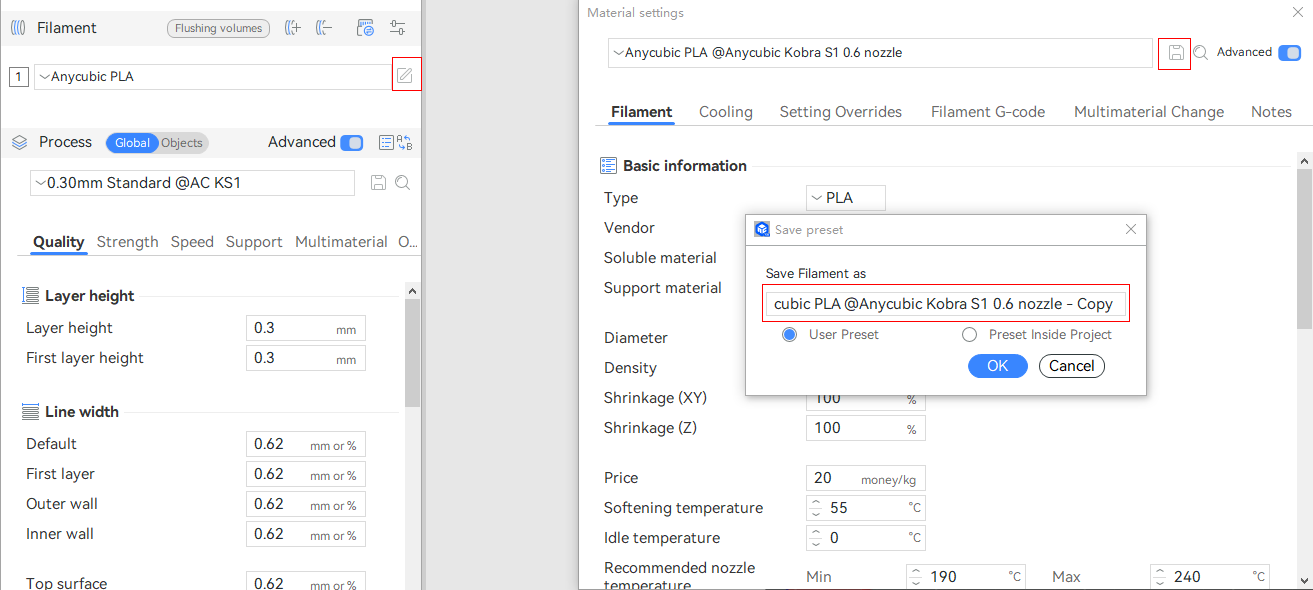The height and width of the screenshot is (590, 1313).
Task: Click the Outer wall line width field
Action: [306, 504]
